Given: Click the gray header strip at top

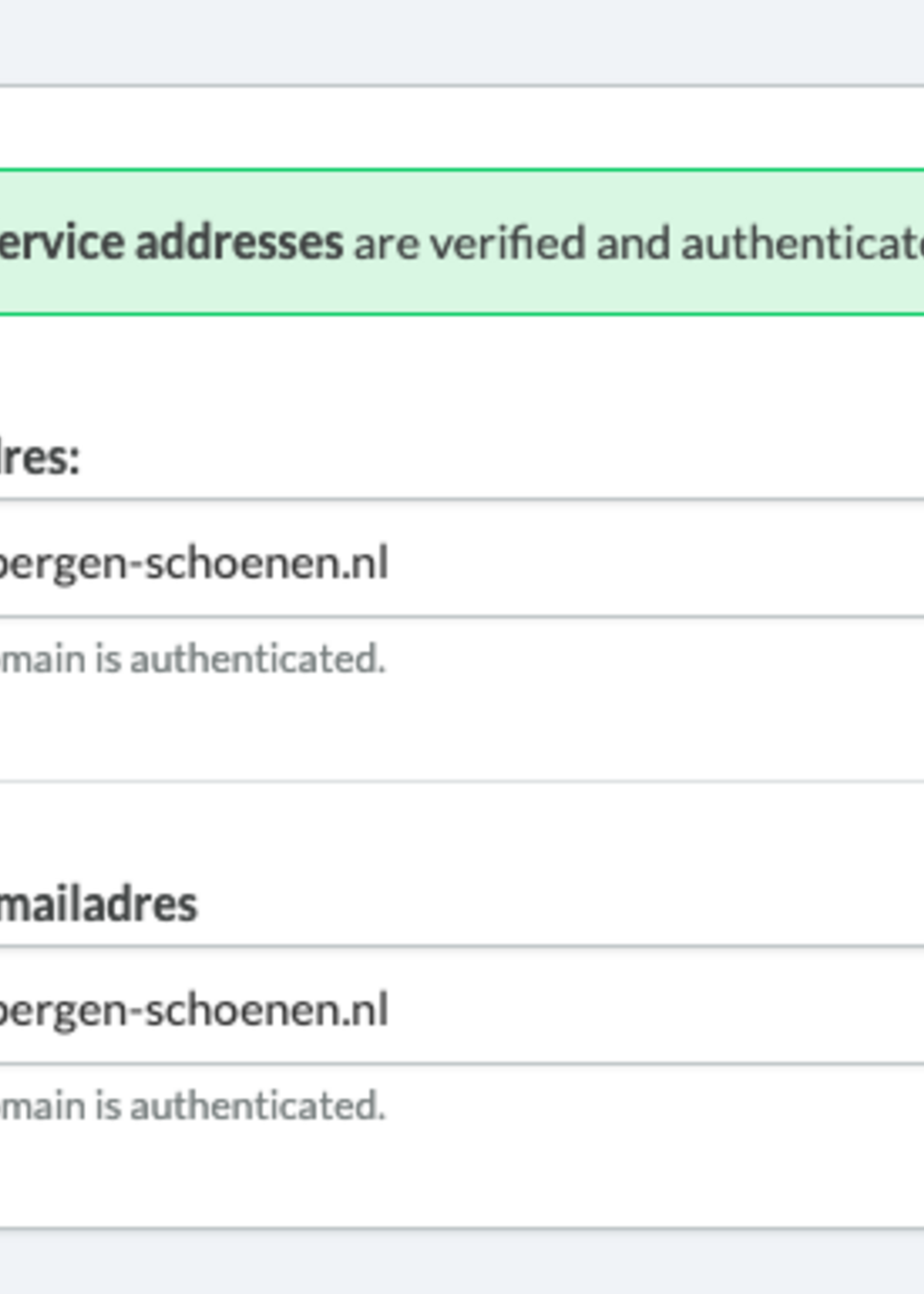Looking at the screenshot, I should 455,41.
